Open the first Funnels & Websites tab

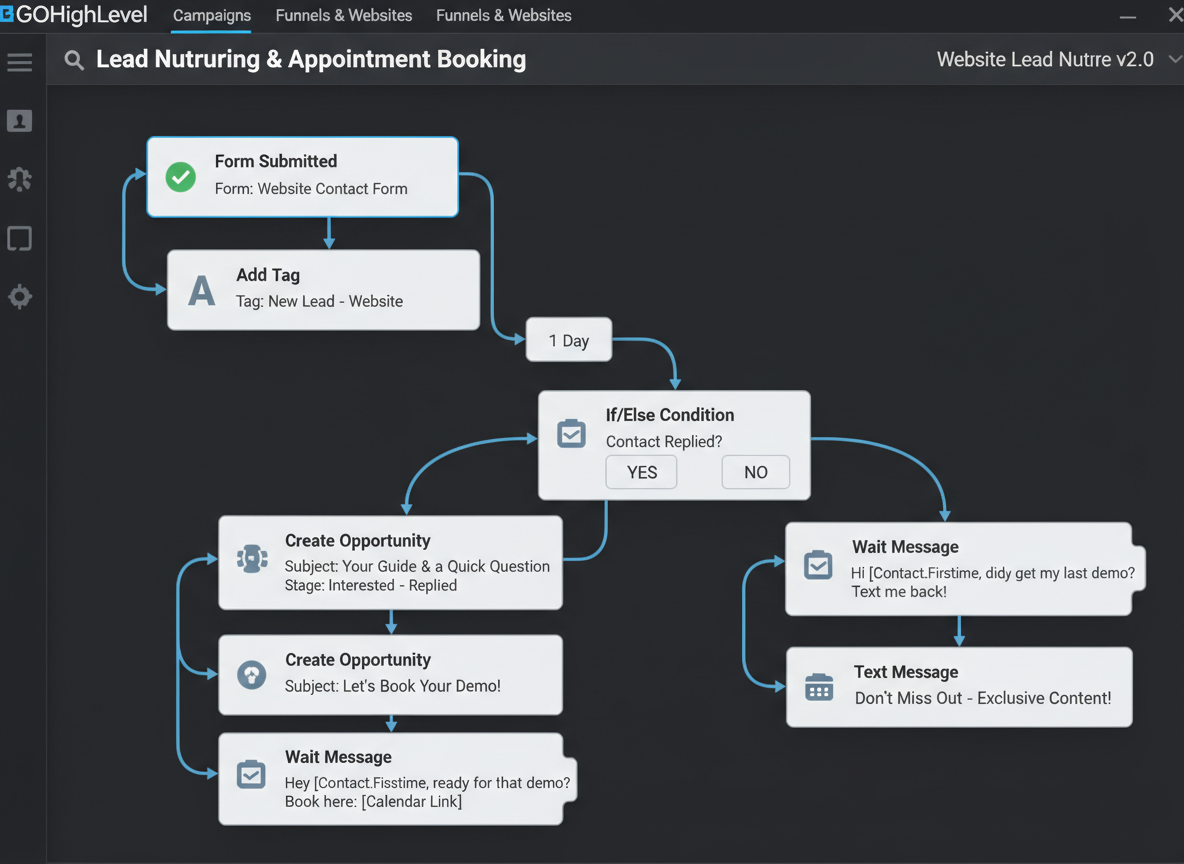click(x=344, y=16)
